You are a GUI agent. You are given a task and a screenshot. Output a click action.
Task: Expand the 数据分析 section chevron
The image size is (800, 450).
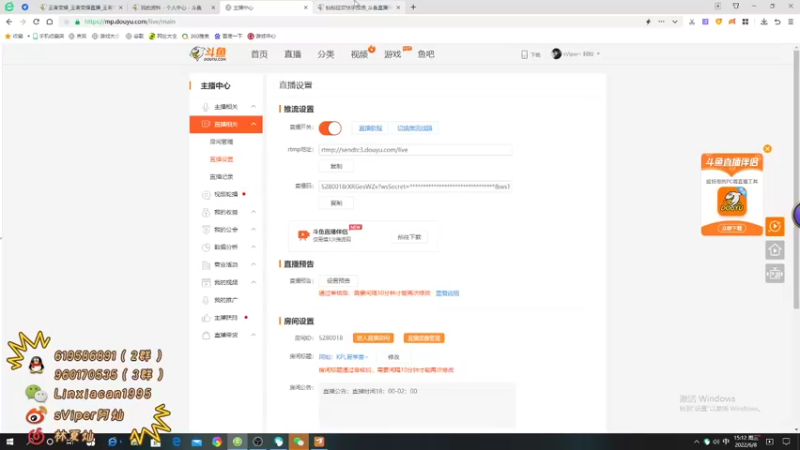(253, 247)
